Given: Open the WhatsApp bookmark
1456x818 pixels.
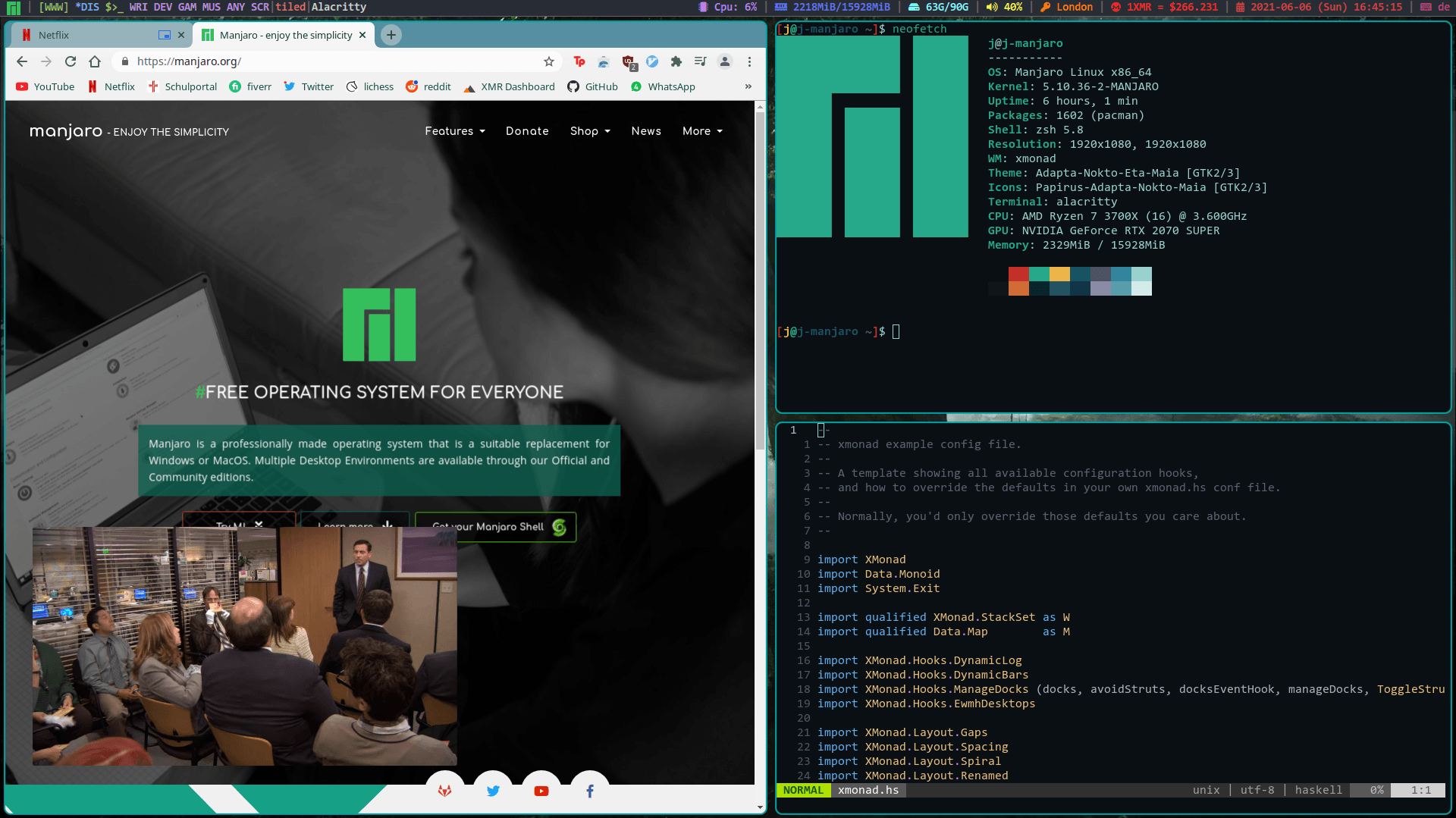Looking at the screenshot, I should (663, 86).
